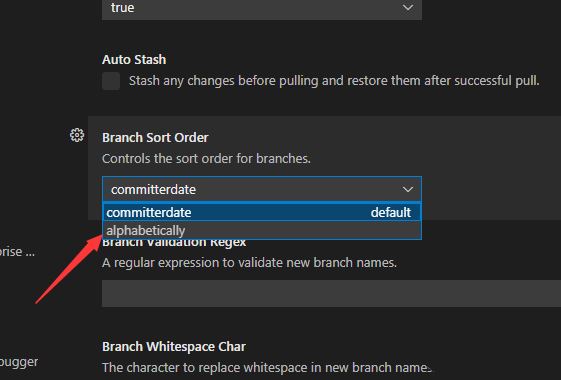Click the 'true' value in the top dropdown
The width and height of the screenshot is (561, 380).
123,8
